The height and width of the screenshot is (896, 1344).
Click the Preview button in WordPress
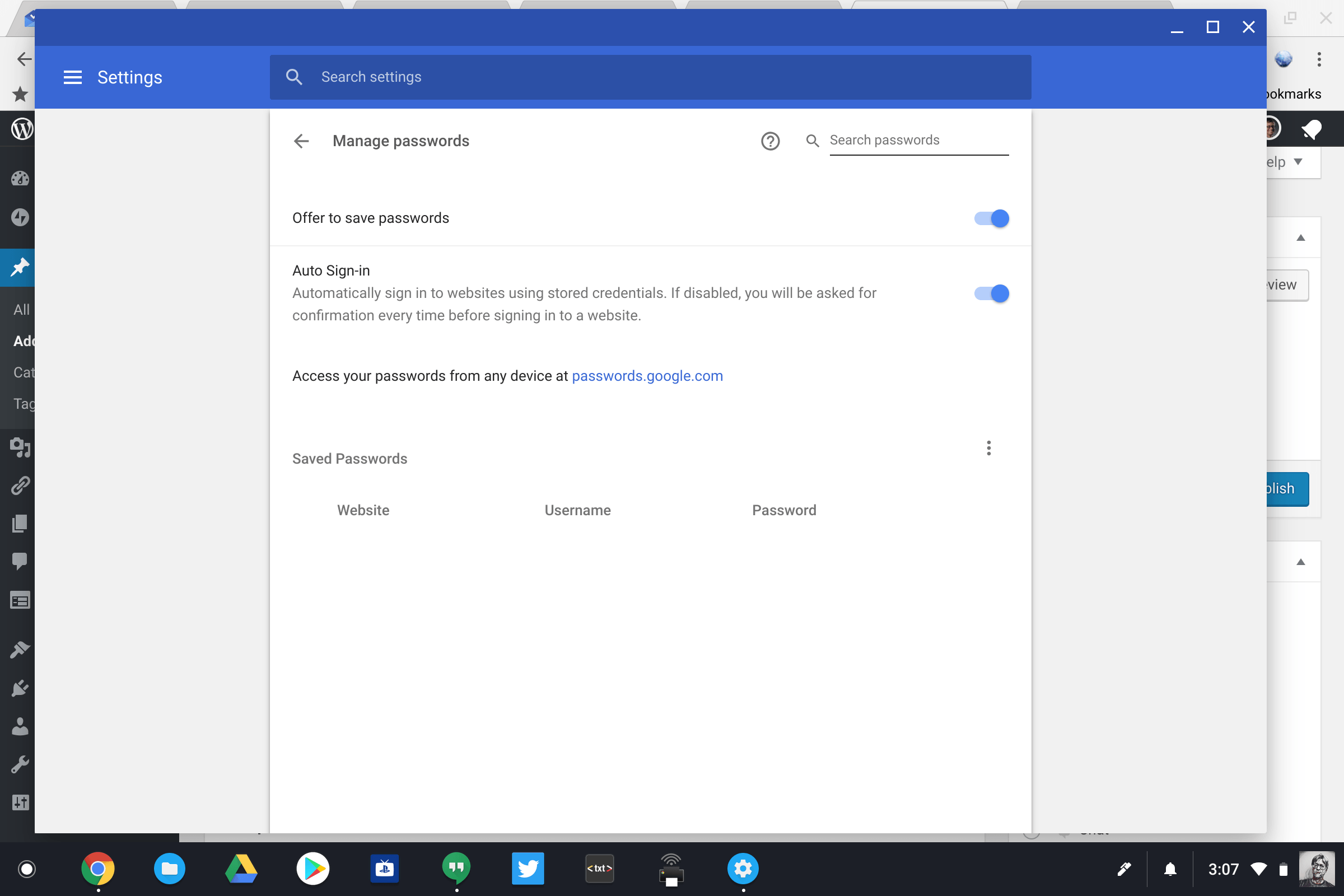[x=1288, y=285]
